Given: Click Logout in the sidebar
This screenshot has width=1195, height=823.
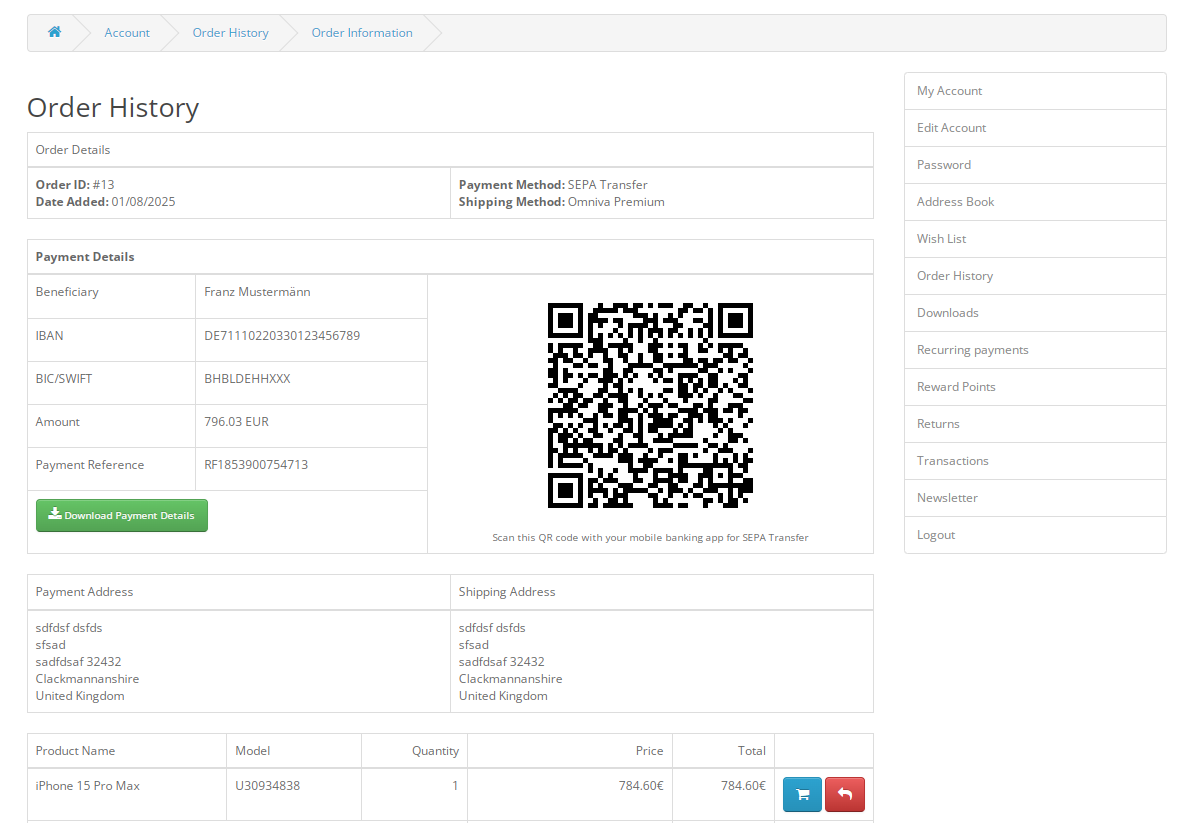Looking at the screenshot, I should tap(1035, 535).
